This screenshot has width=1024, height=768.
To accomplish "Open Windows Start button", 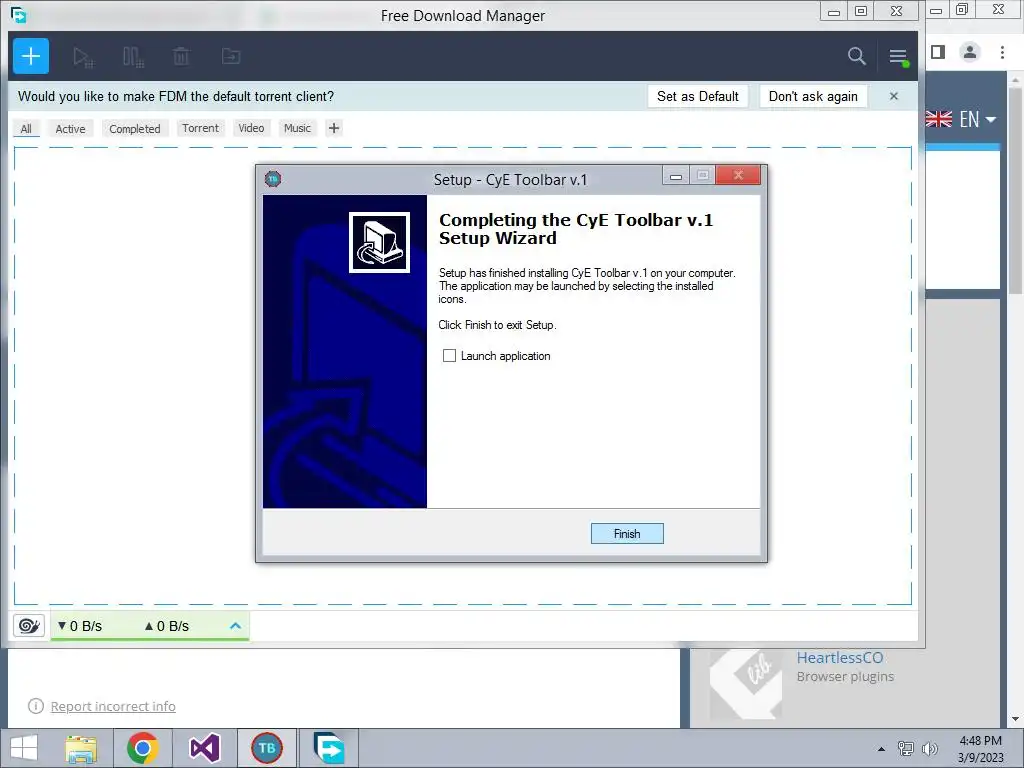I will pyautogui.click(x=24, y=748).
